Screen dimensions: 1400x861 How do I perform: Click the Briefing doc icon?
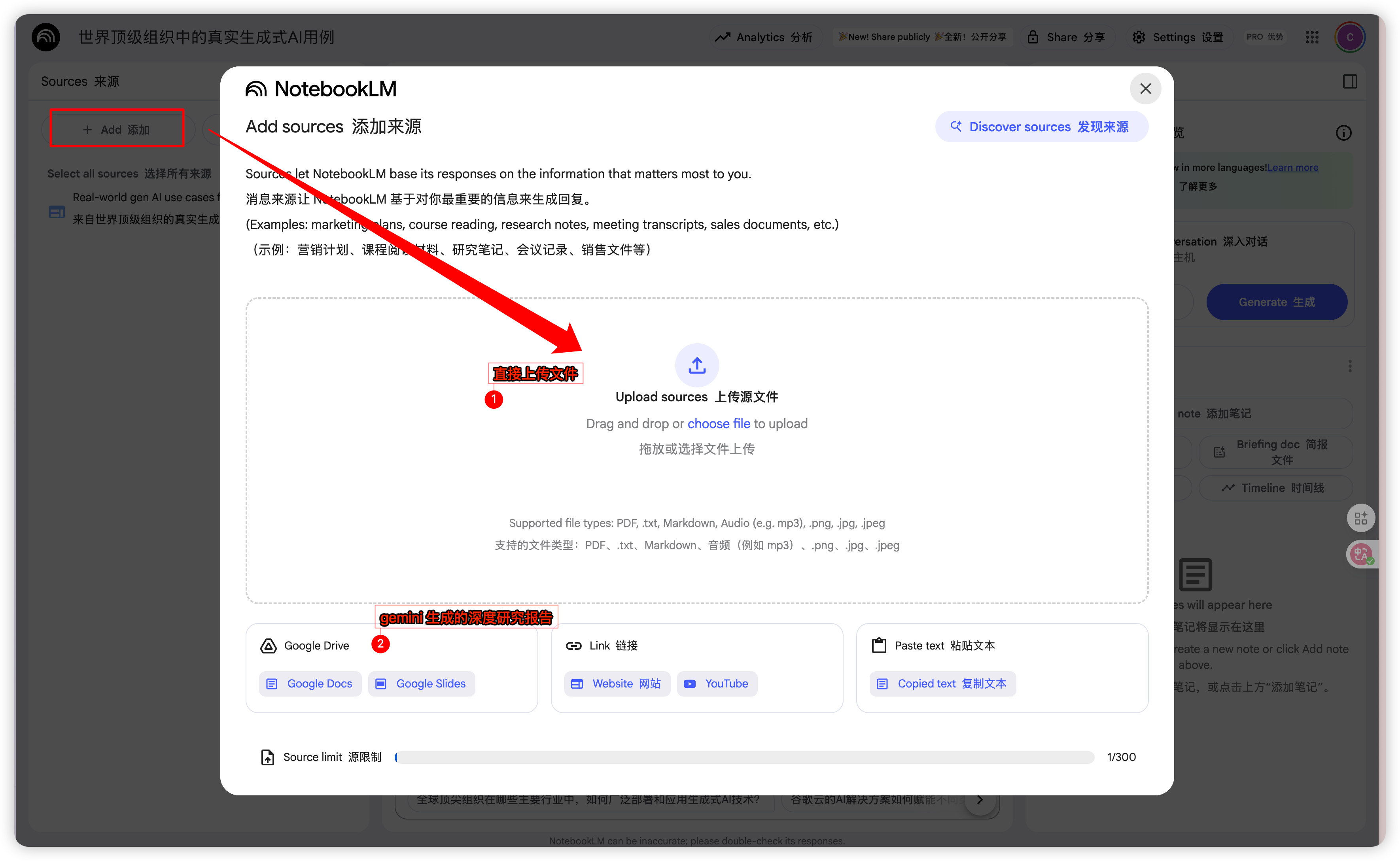point(1219,453)
